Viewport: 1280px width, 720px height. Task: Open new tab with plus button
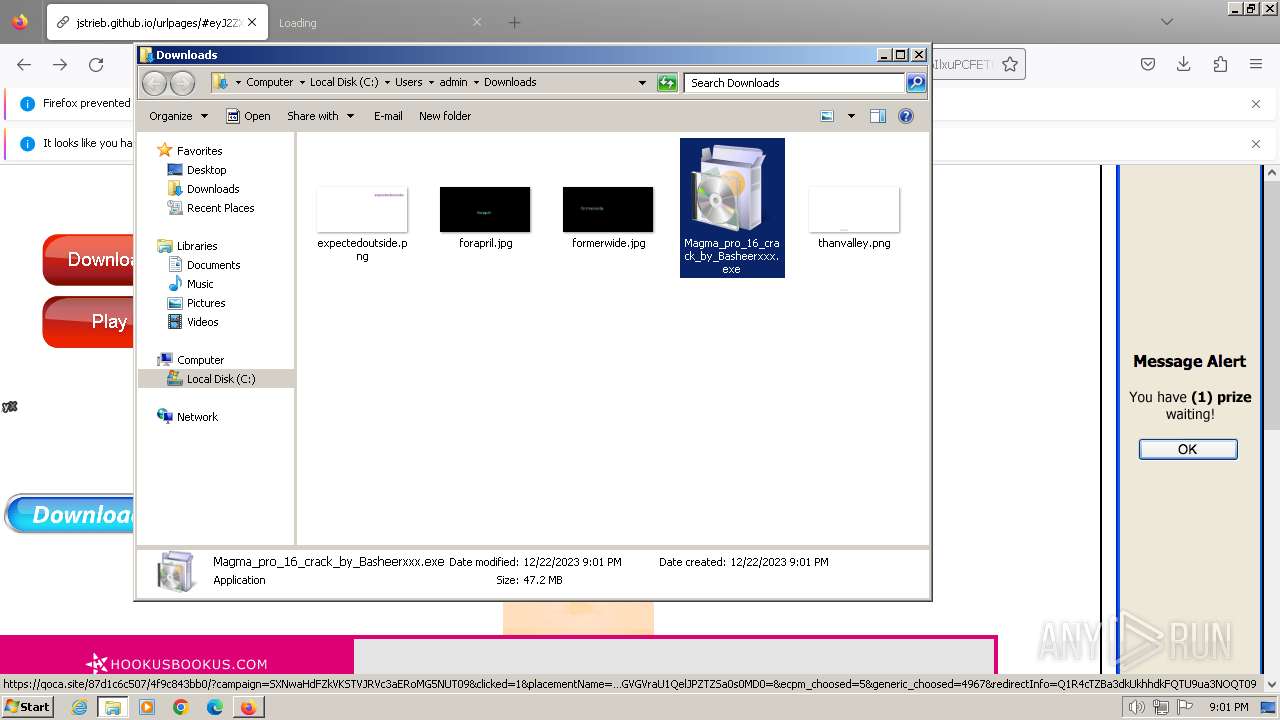514,22
